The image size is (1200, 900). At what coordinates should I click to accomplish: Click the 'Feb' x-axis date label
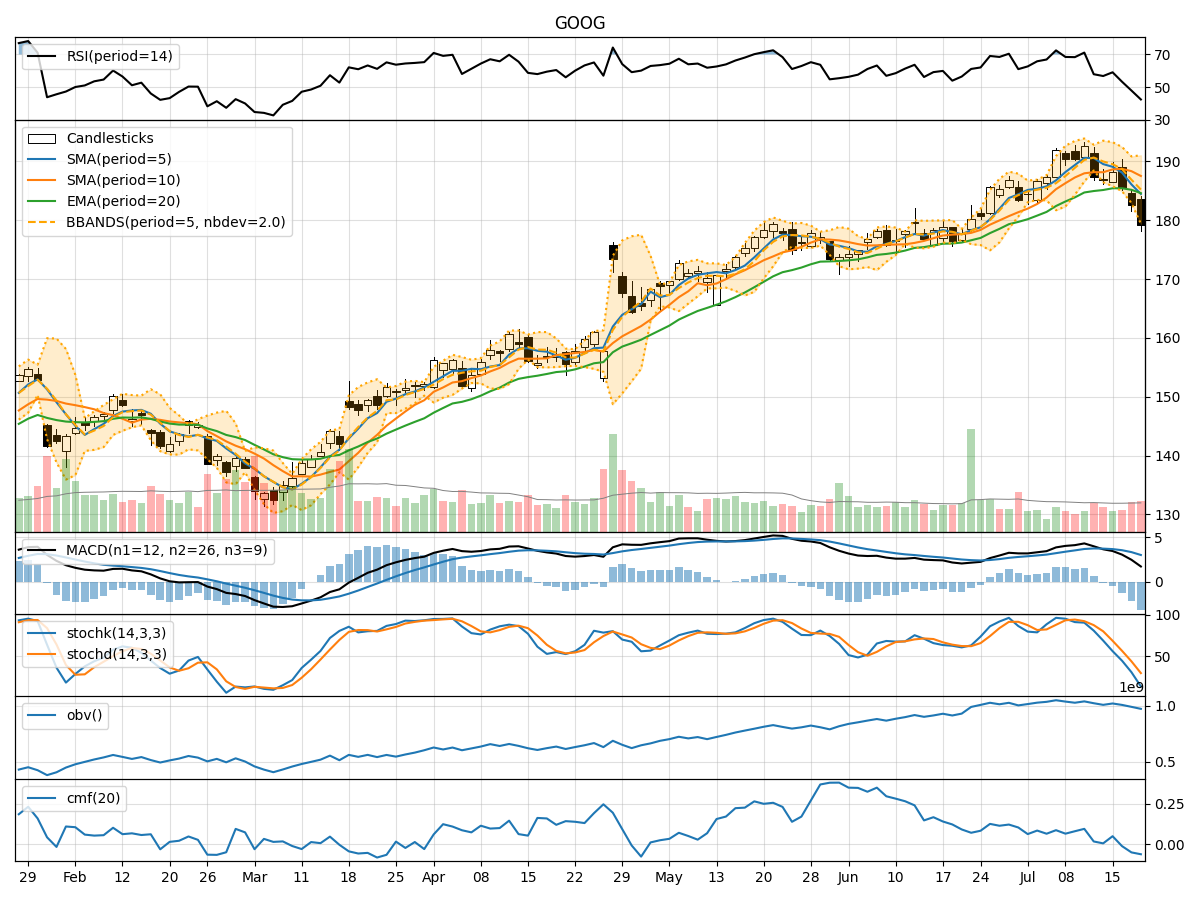[x=75, y=876]
